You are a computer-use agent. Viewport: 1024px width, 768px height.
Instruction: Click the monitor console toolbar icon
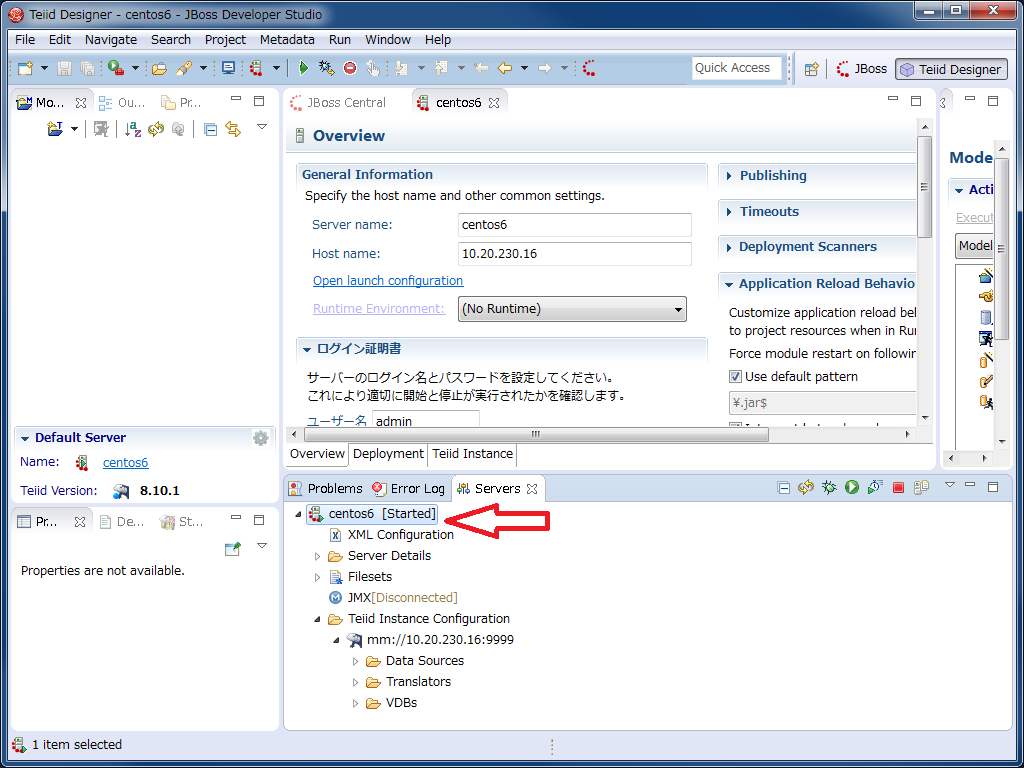tap(229, 68)
